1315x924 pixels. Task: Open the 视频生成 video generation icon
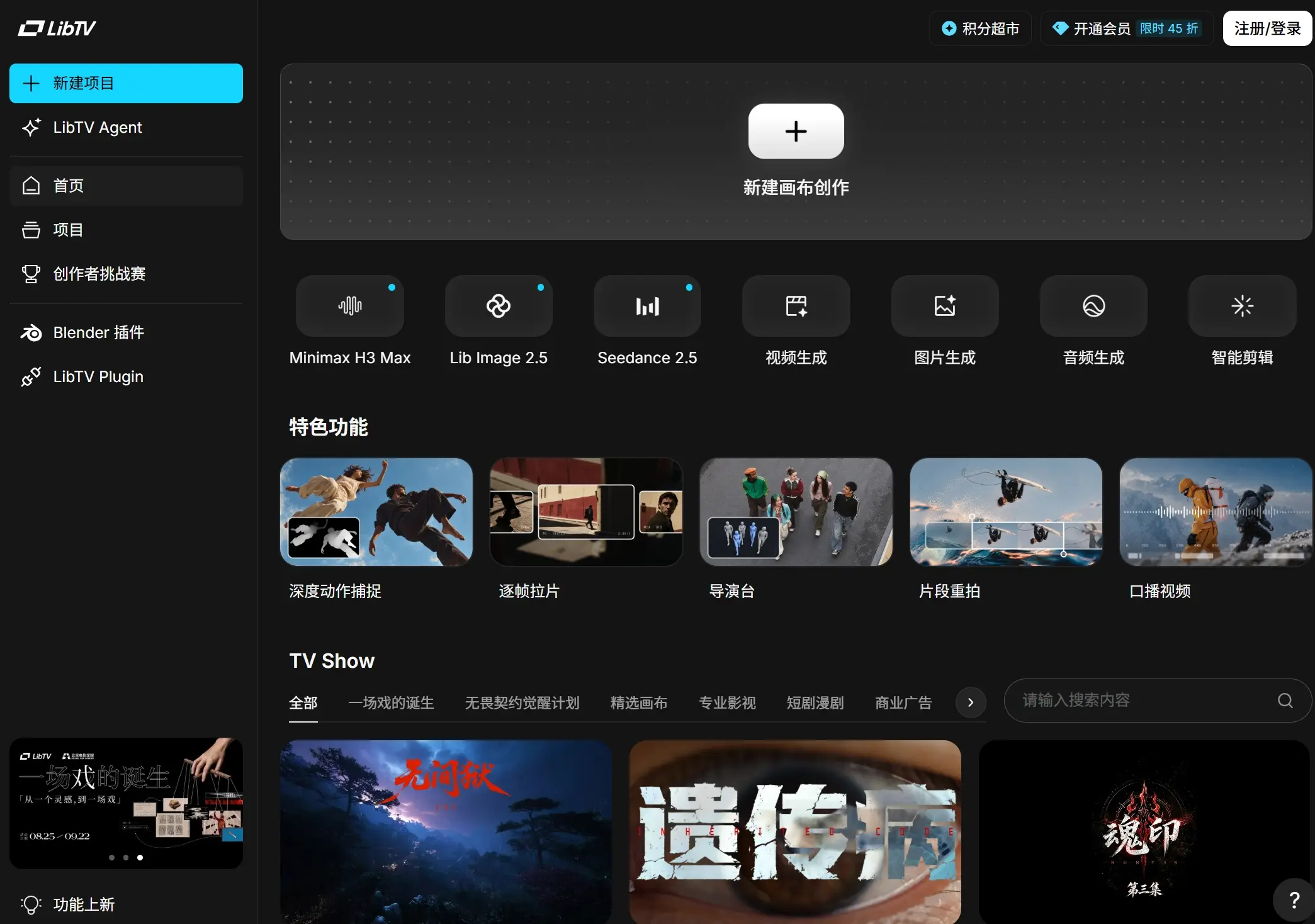pyautogui.click(x=796, y=306)
